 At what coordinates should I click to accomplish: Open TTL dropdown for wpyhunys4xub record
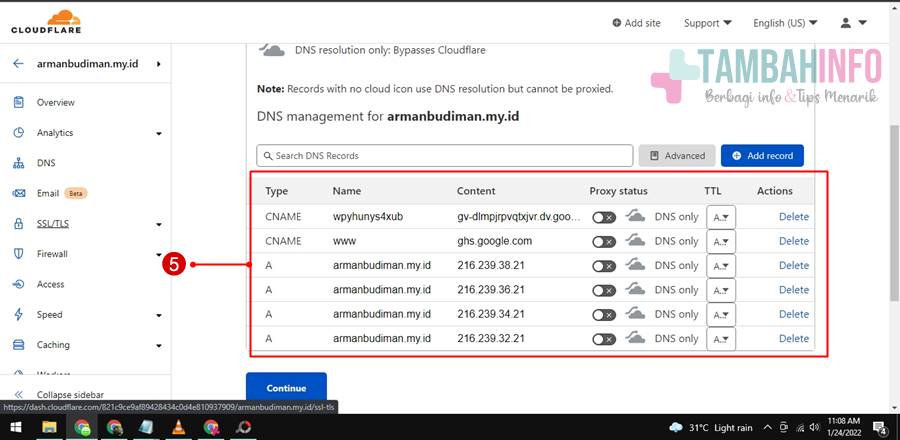pyautogui.click(x=721, y=217)
